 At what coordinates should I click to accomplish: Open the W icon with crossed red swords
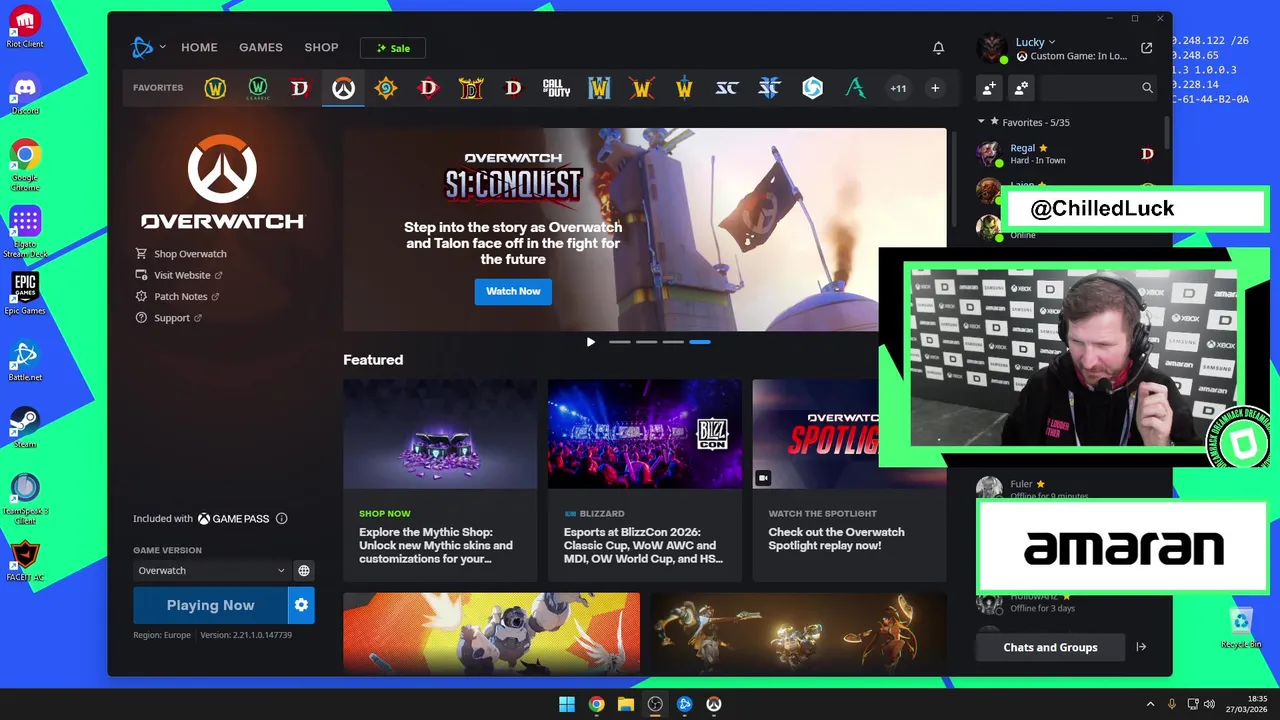[641, 88]
